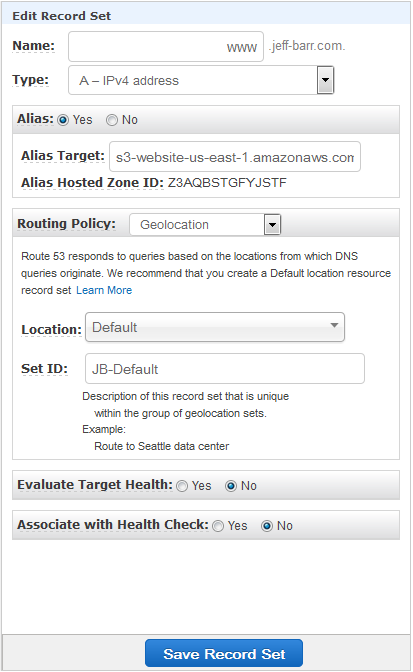The height and width of the screenshot is (672, 413).
Task: Click the Save Record Set button
Action: 224,653
